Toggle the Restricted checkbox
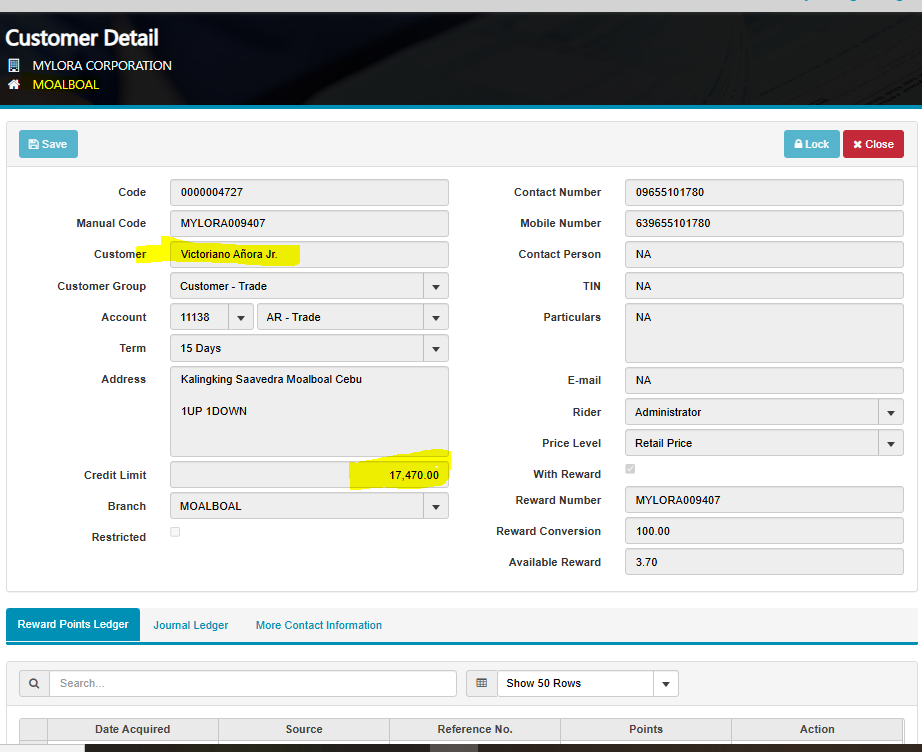 175,532
